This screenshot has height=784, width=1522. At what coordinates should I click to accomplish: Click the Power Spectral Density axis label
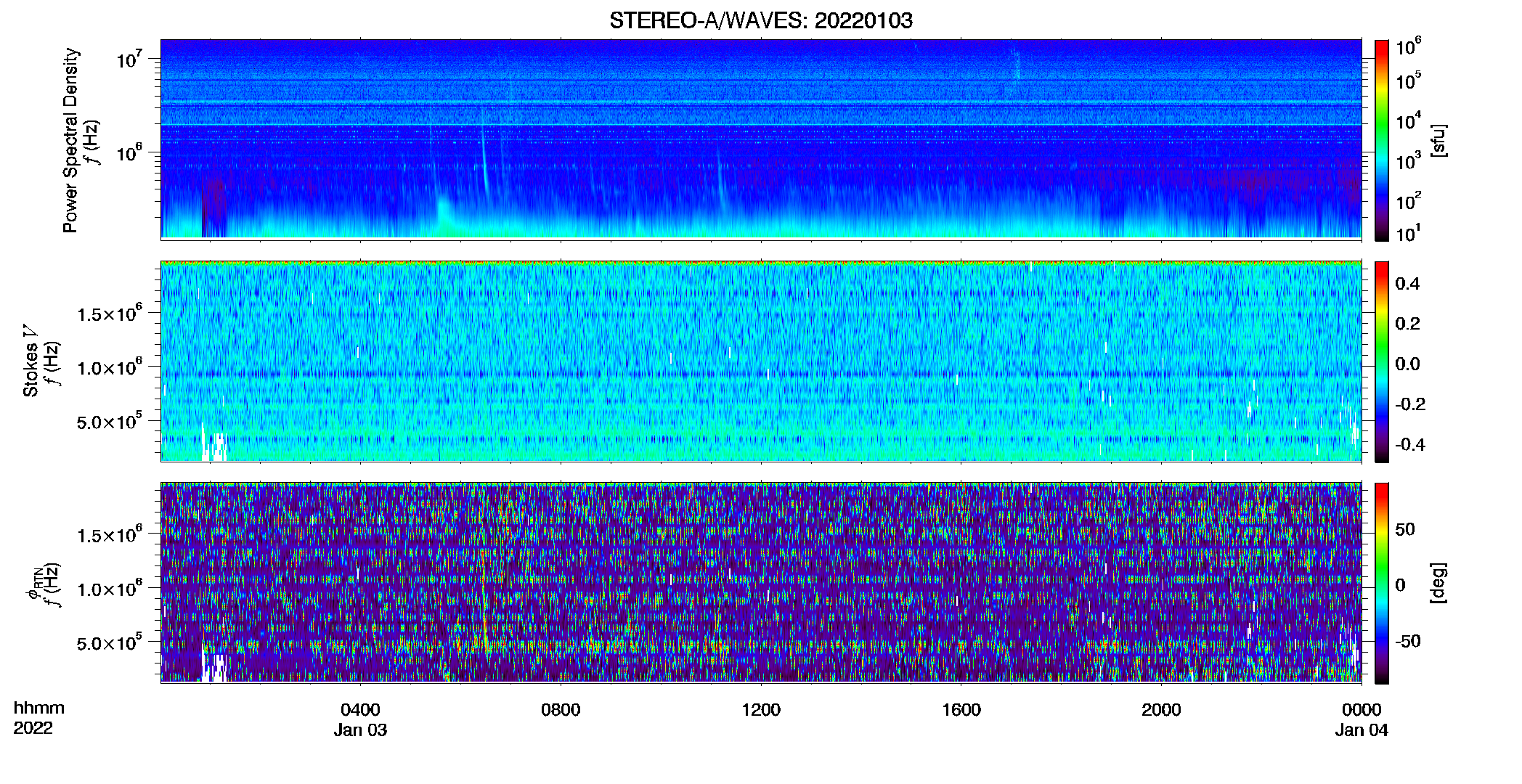(80, 140)
